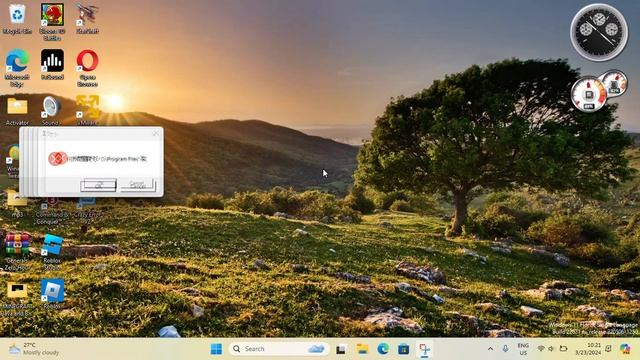Open Wi-Fi network settings in the tray
The image size is (640, 360).
click(541, 349)
